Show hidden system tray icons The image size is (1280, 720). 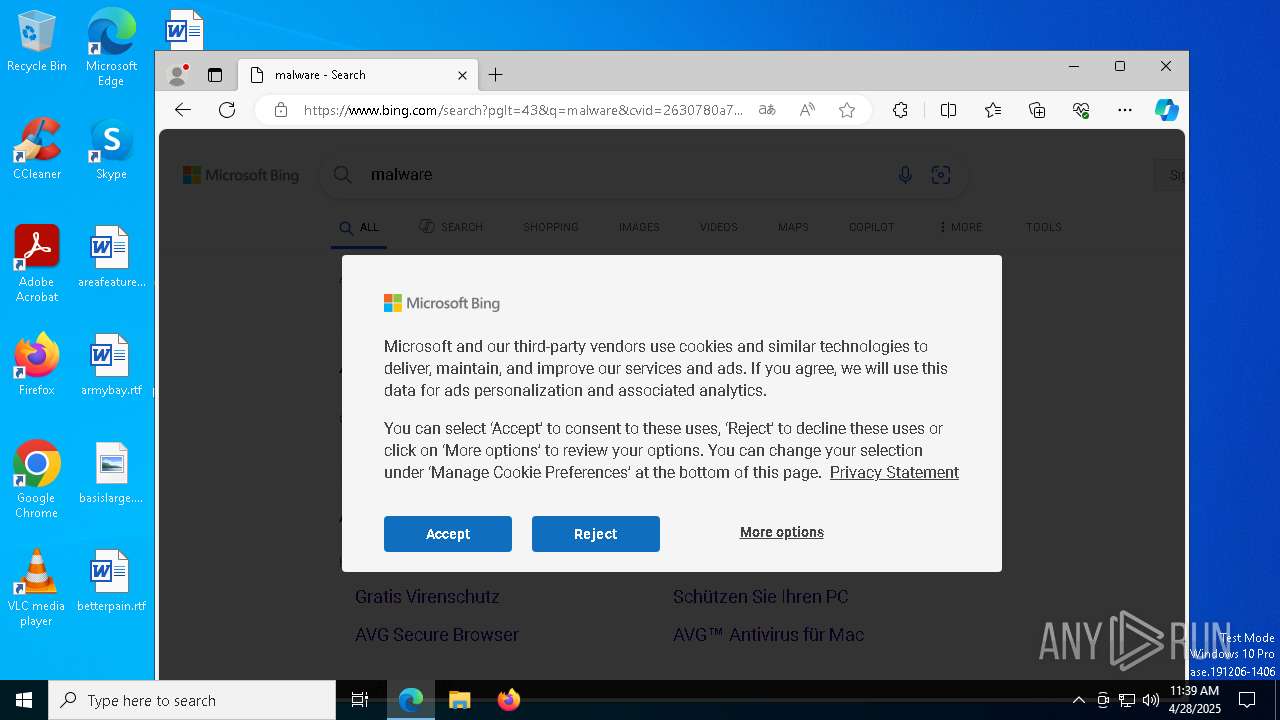(x=1078, y=700)
